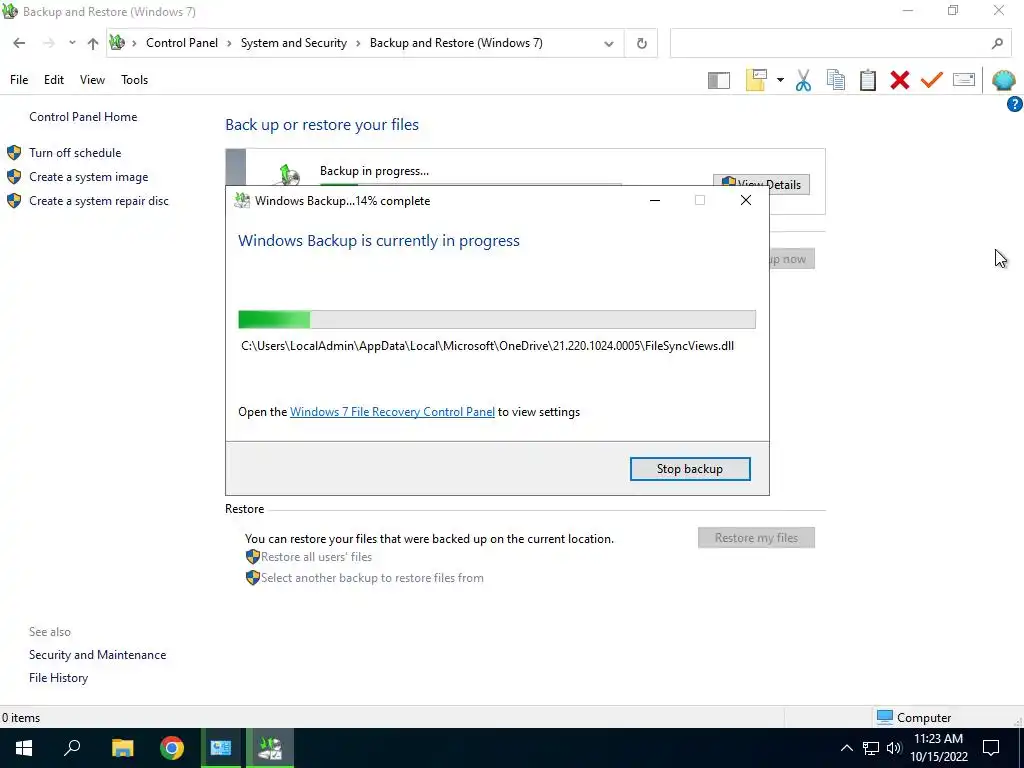
Task: Click the Back up or restore your files heading
Action: pyautogui.click(x=322, y=125)
